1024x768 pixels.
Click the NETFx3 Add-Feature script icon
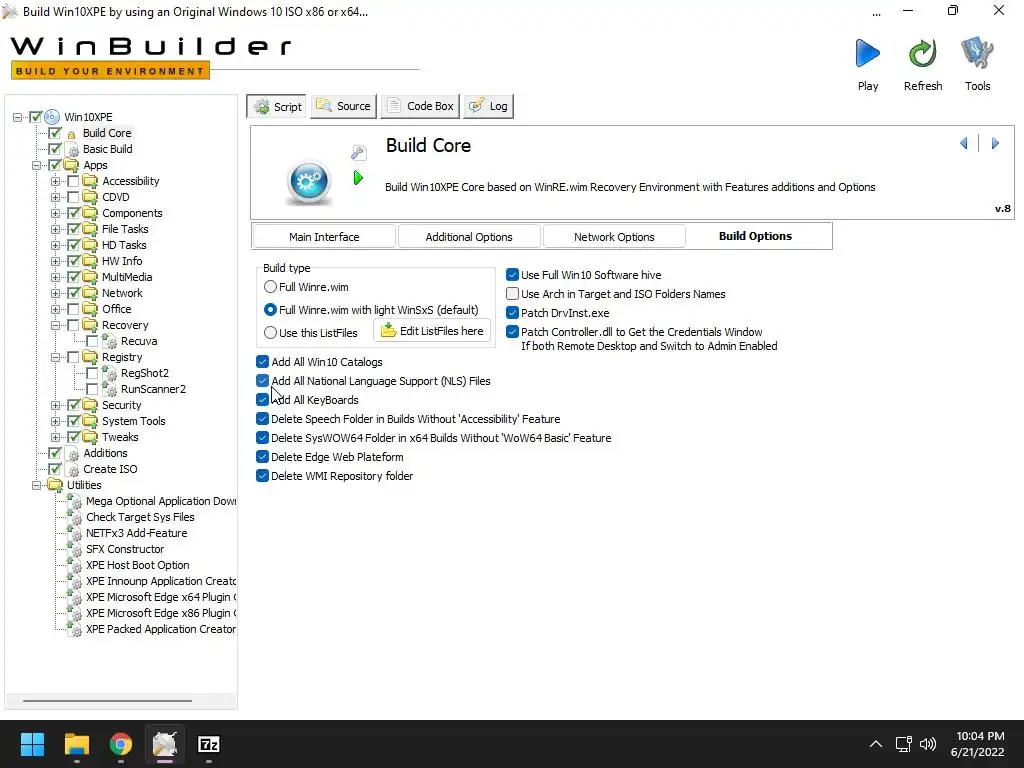(74, 534)
